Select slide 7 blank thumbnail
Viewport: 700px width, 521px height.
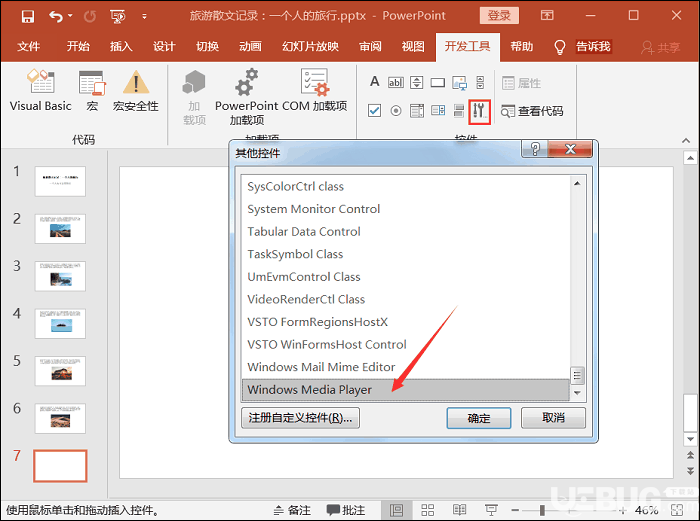pos(60,466)
